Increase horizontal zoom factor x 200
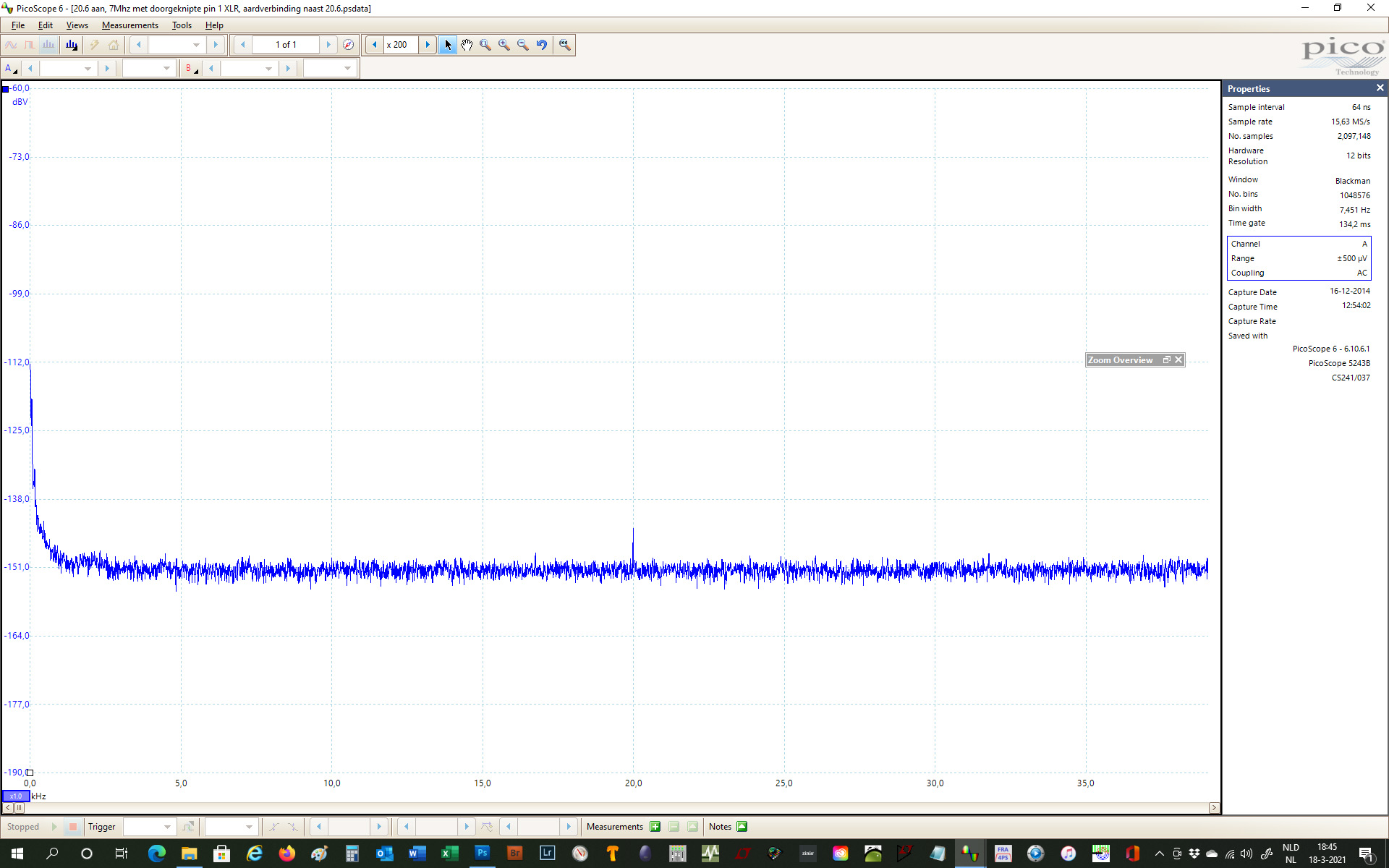 (x=428, y=45)
